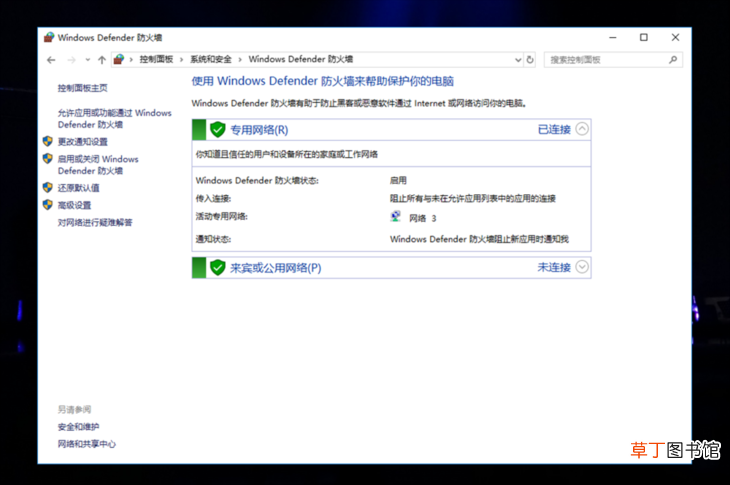
Task: Open 允许应用或功能通过 Windows Defender 防火墙
Action: (x=115, y=119)
